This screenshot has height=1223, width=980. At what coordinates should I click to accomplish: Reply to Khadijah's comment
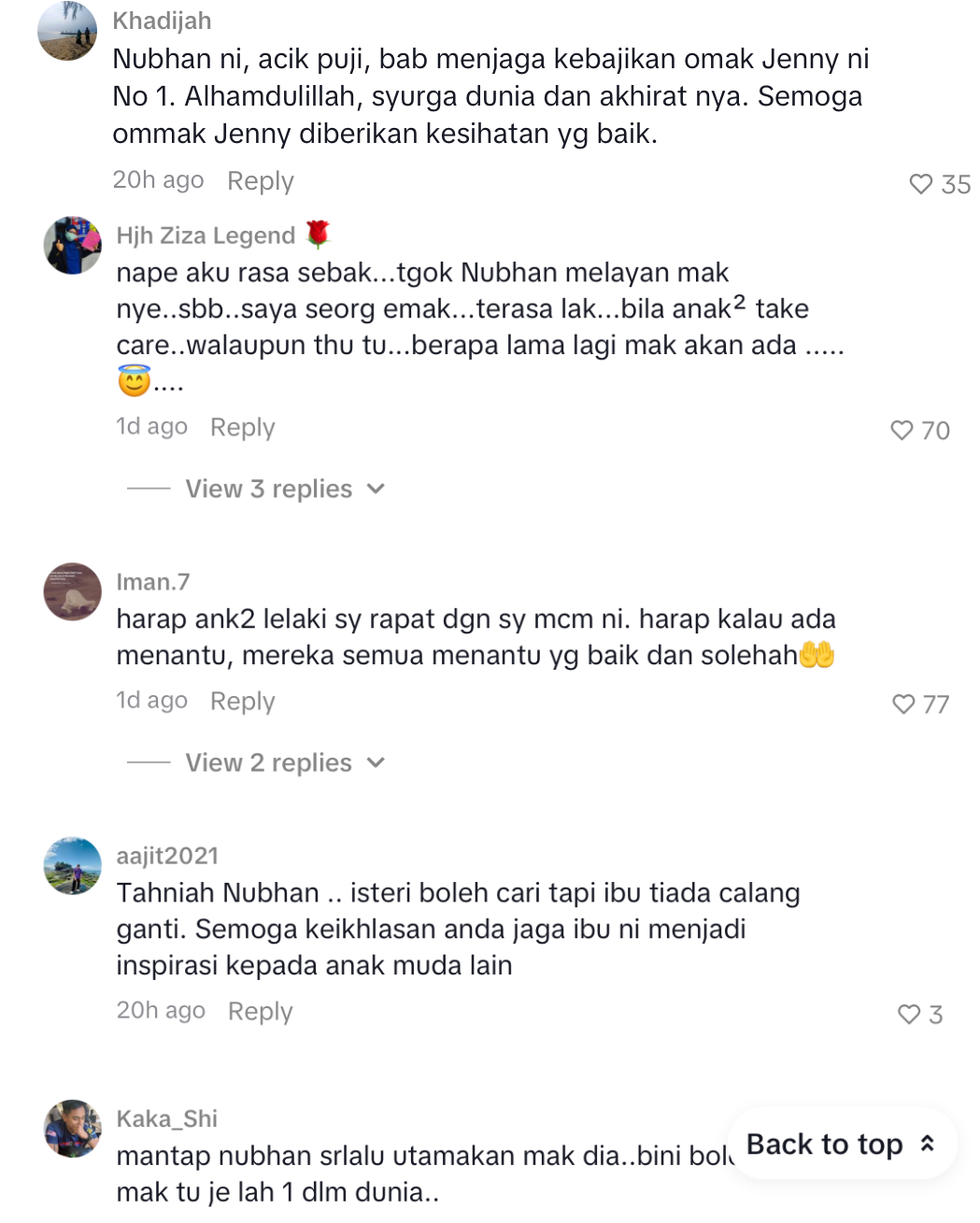pos(261,180)
